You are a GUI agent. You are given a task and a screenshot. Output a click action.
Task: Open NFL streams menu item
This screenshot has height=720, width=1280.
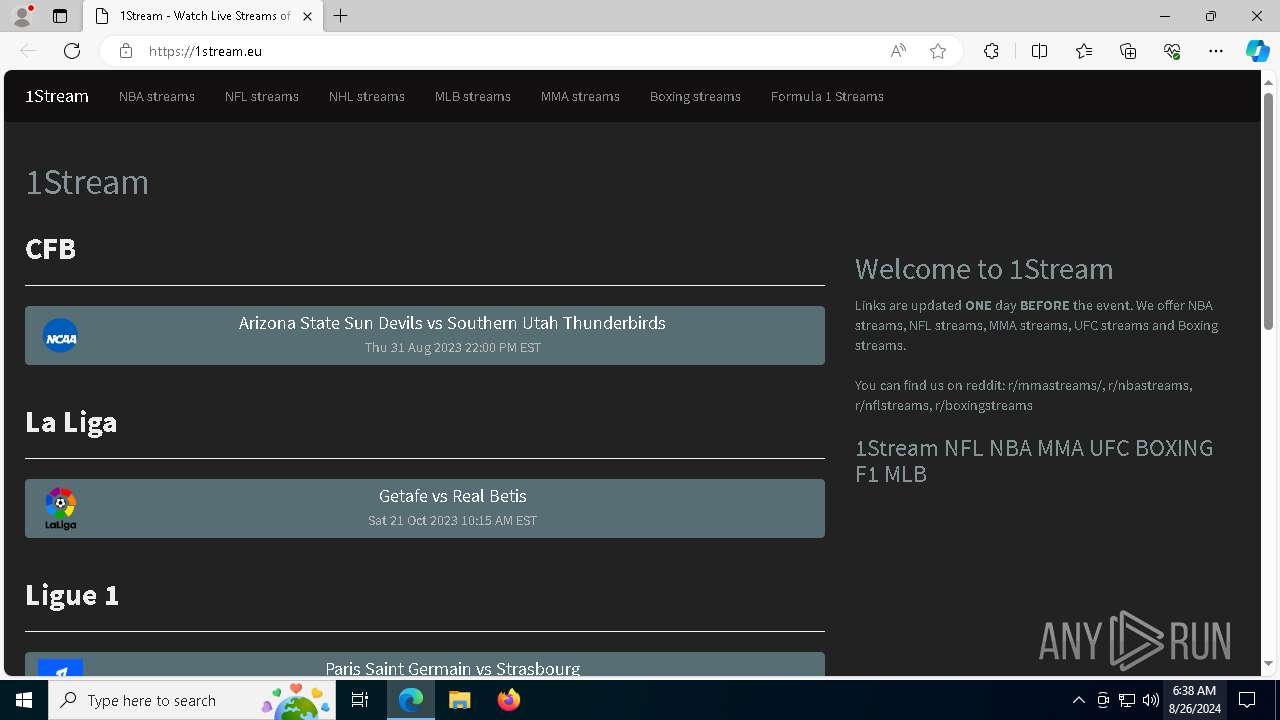262,96
